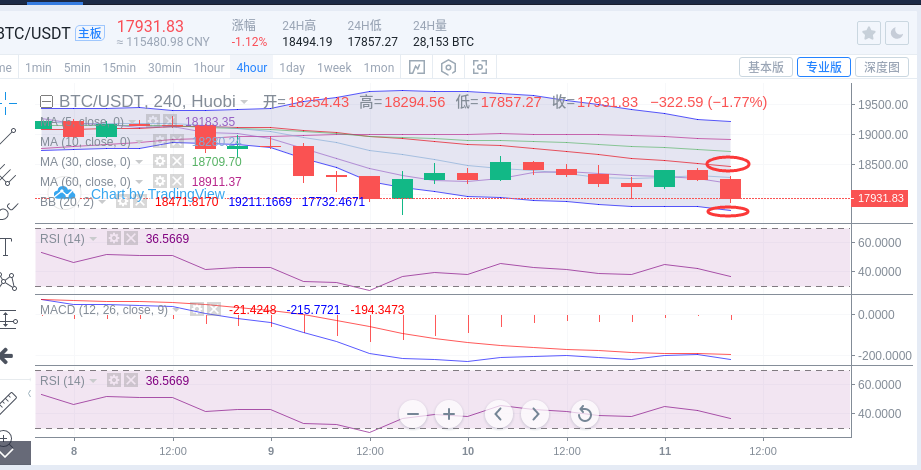Screen dimensions: 921x470
Task: Click the 12:00 time axis label after 11
Action: click(x=762, y=451)
